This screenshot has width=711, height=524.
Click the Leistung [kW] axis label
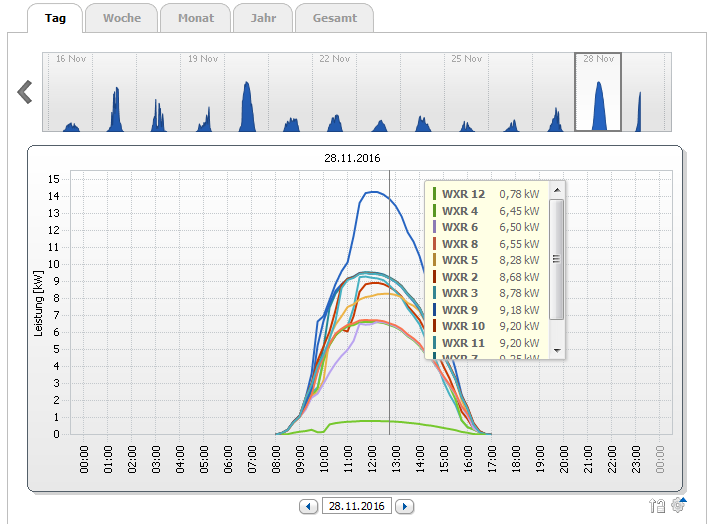pyautogui.click(x=39, y=303)
